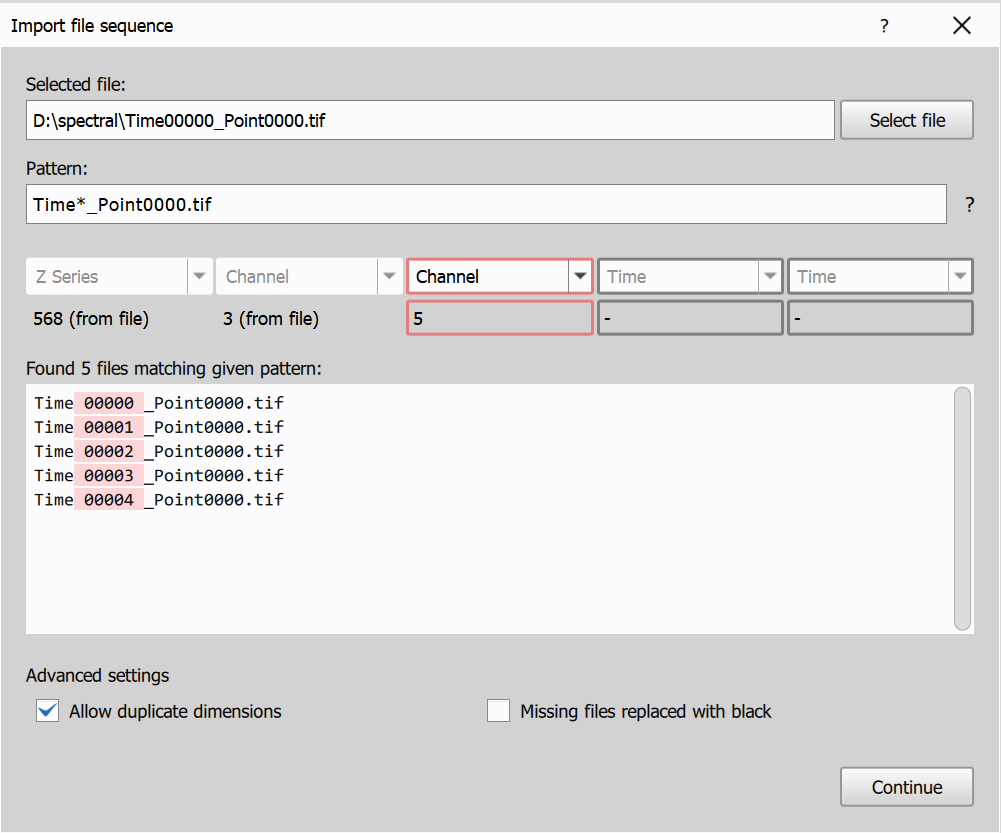Click the selected file path field
1001x833 pixels.
click(x=430, y=119)
